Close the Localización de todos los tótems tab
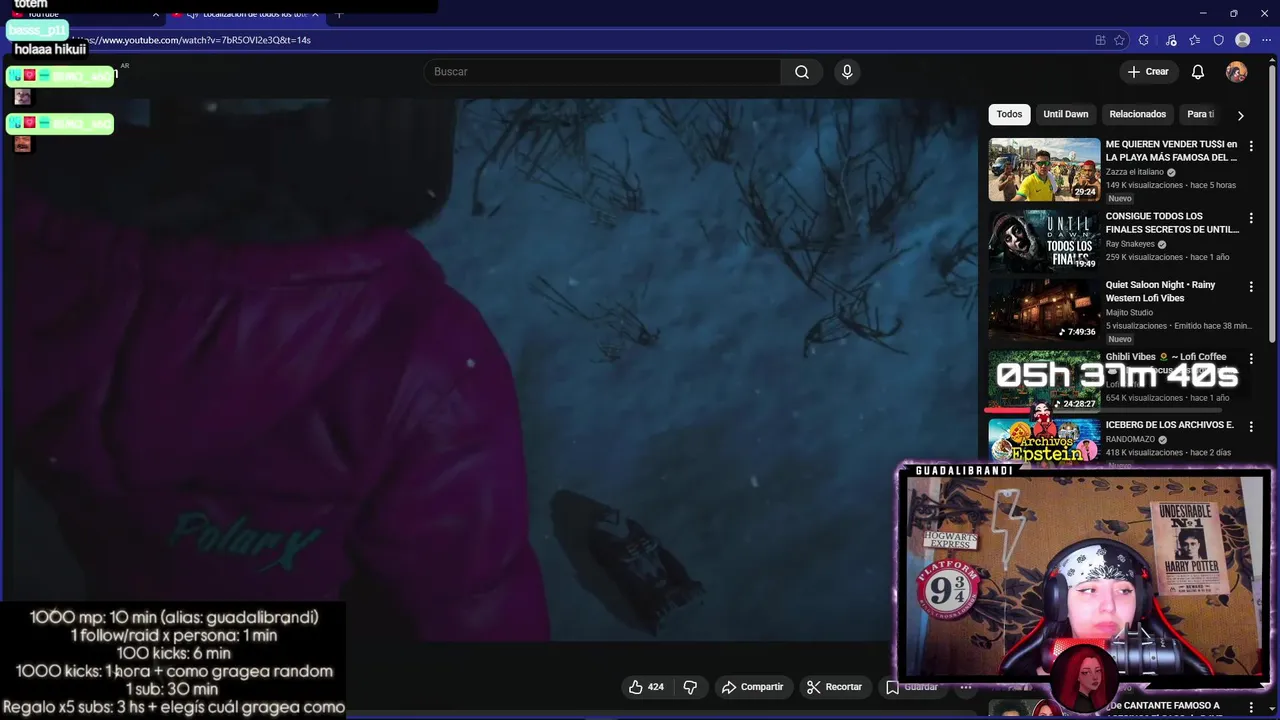The image size is (1280, 720). 316,14
